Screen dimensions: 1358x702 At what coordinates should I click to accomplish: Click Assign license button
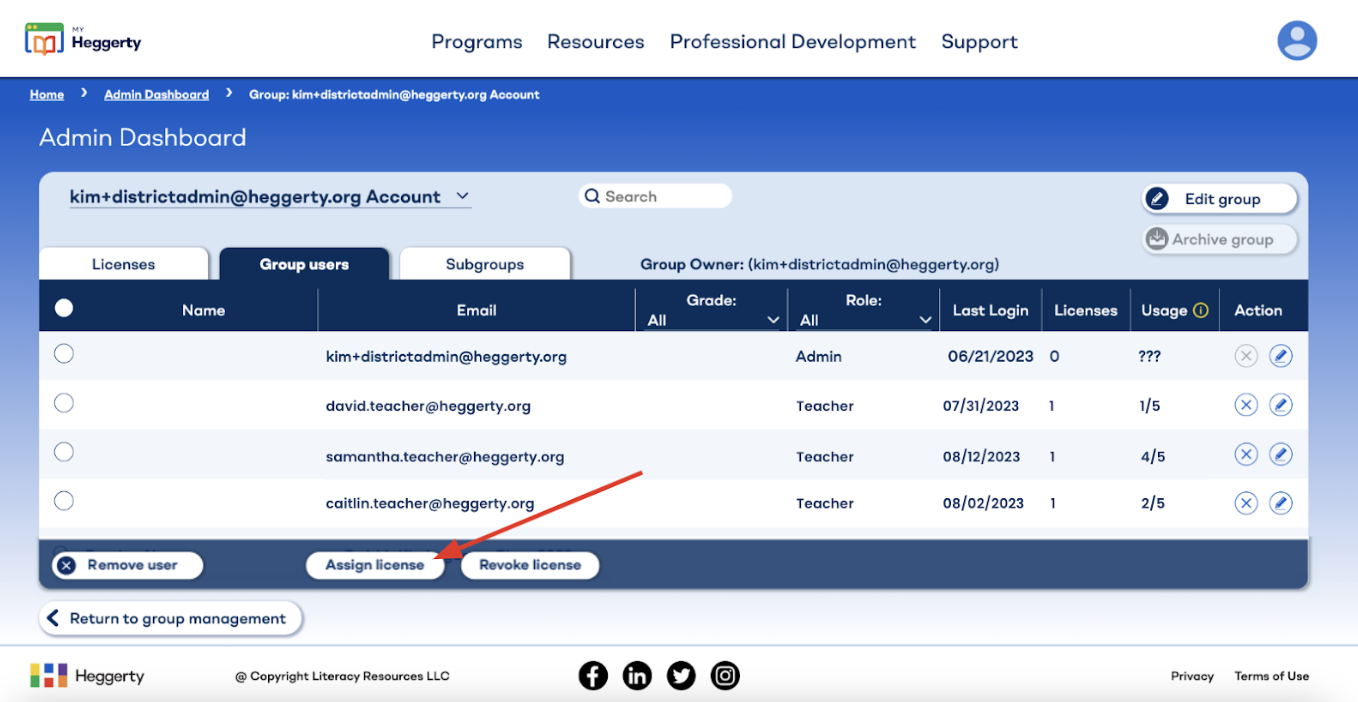[375, 565]
